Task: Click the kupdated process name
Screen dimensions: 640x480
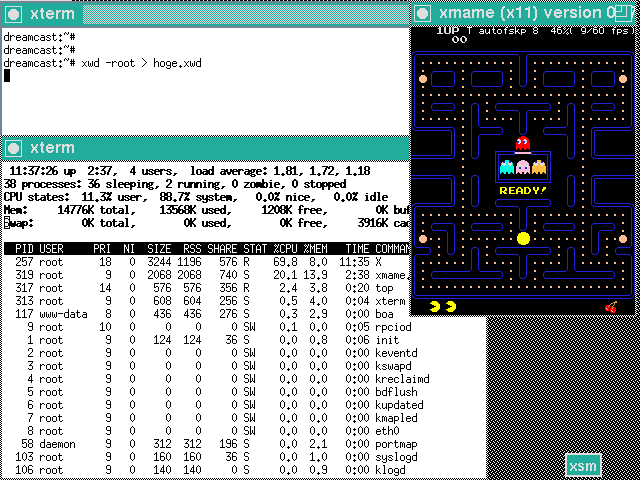Action: [399, 405]
